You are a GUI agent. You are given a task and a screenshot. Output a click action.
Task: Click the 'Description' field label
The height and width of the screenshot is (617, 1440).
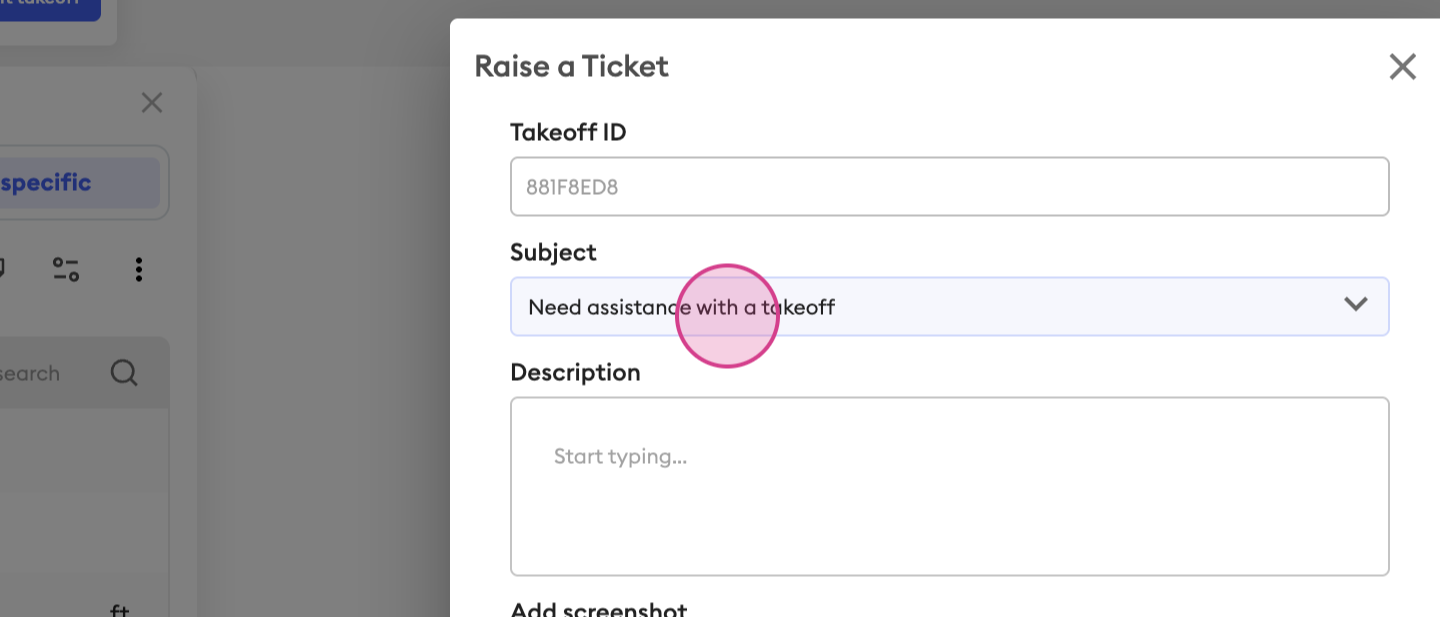(x=575, y=372)
